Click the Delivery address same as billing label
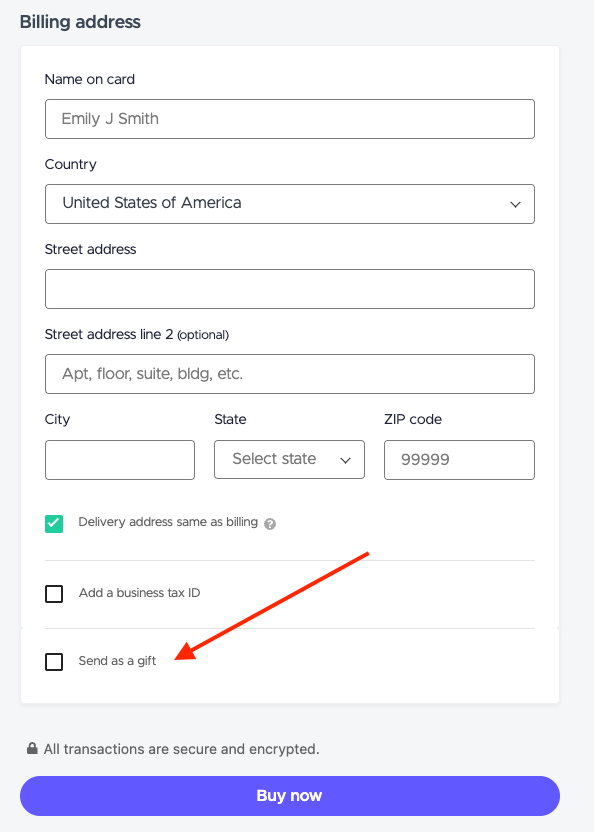This screenshot has width=594, height=832. pos(168,522)
